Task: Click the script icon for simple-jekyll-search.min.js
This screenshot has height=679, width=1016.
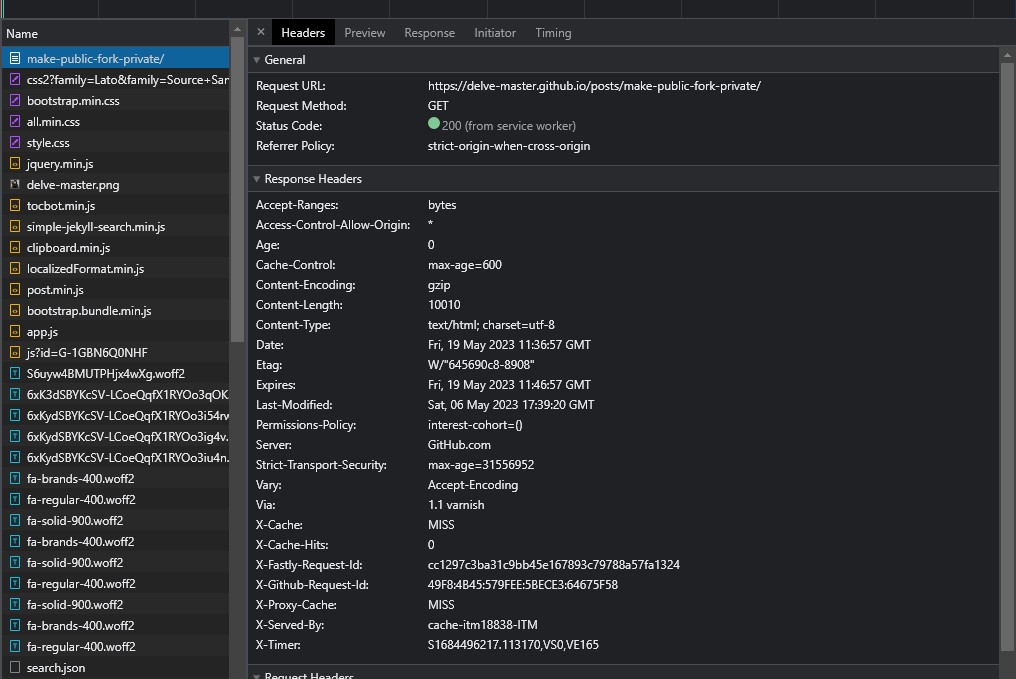Action: 15,227
